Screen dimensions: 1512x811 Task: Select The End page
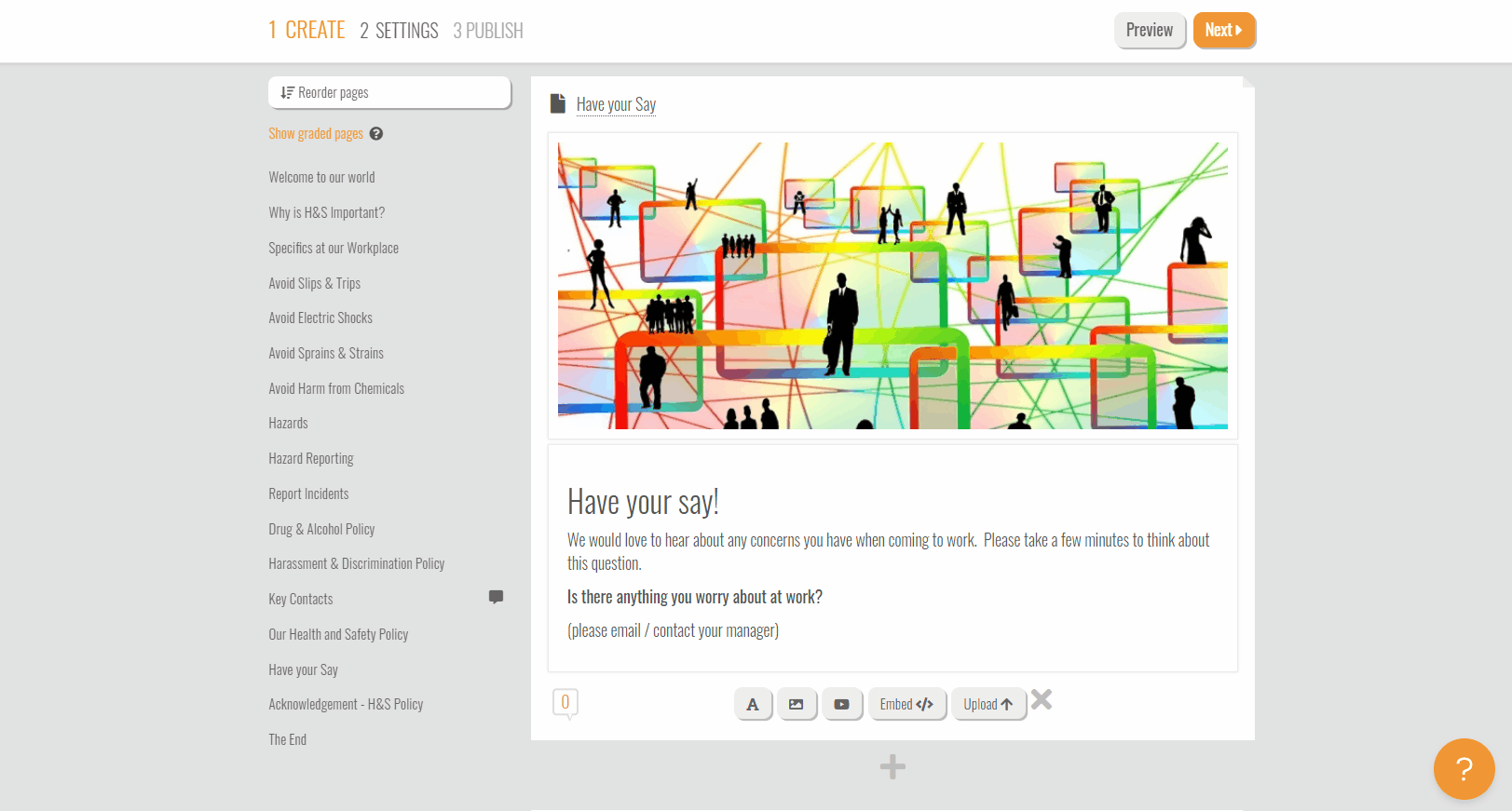287,740
